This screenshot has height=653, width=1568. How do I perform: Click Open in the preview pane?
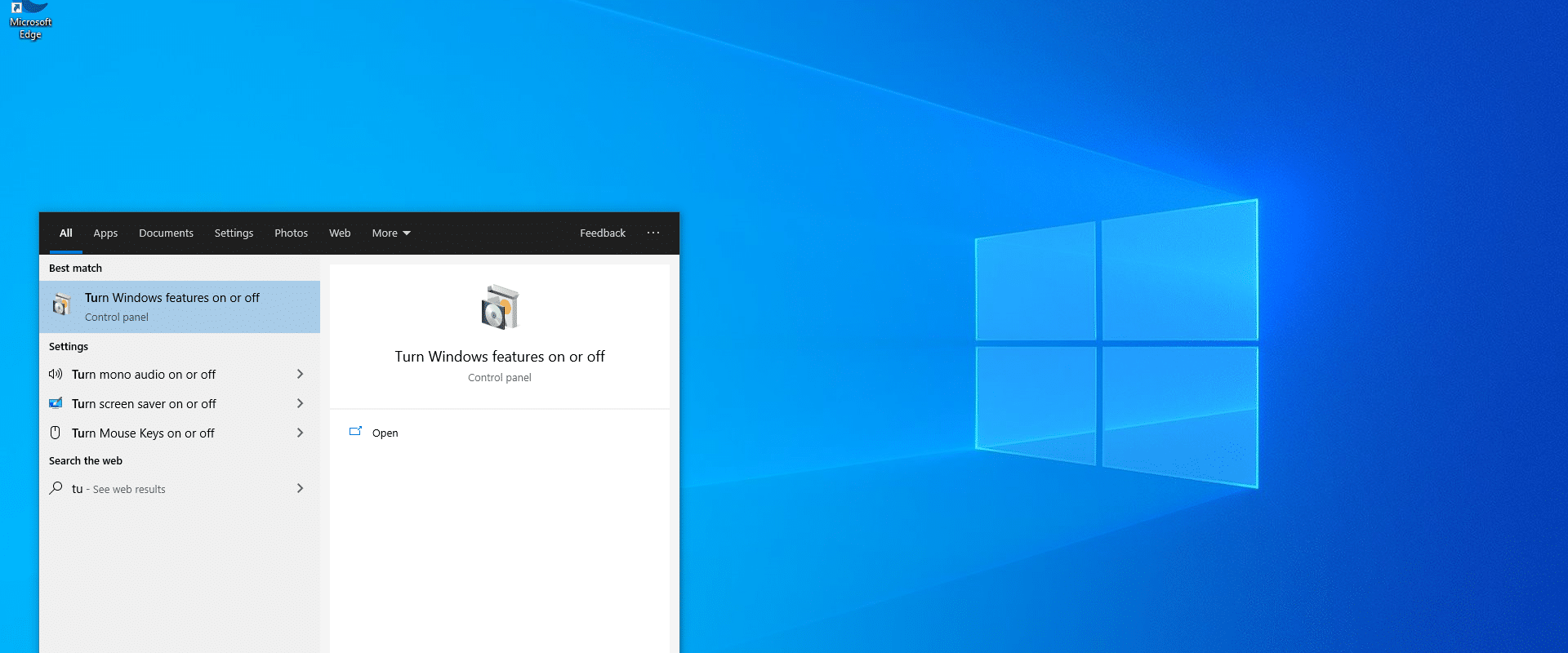point(385,433)
